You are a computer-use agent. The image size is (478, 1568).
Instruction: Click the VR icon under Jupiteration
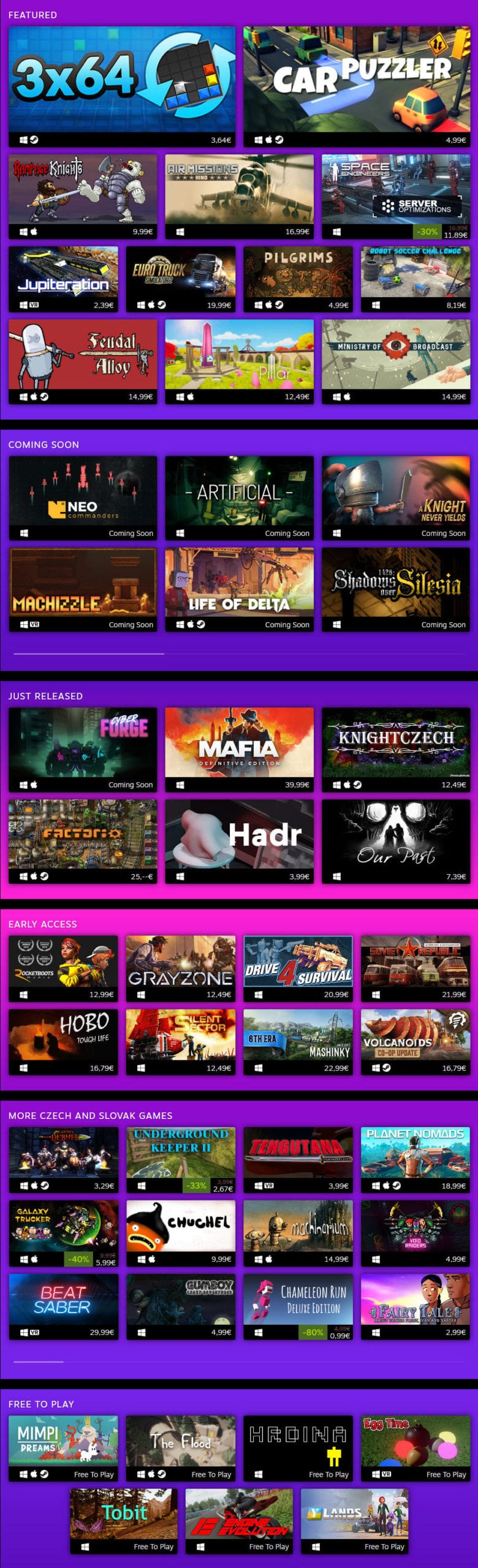pos(34,305)
